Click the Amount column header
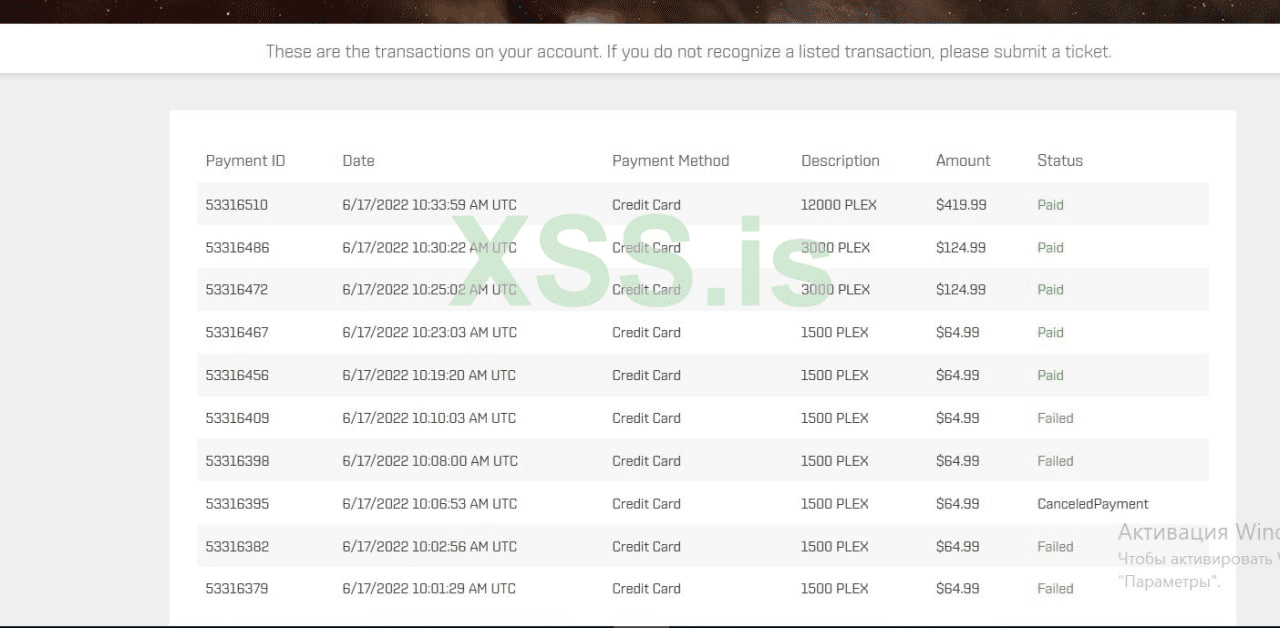Viewport: 1280px width, 628px height. click(x=963, y=161)
